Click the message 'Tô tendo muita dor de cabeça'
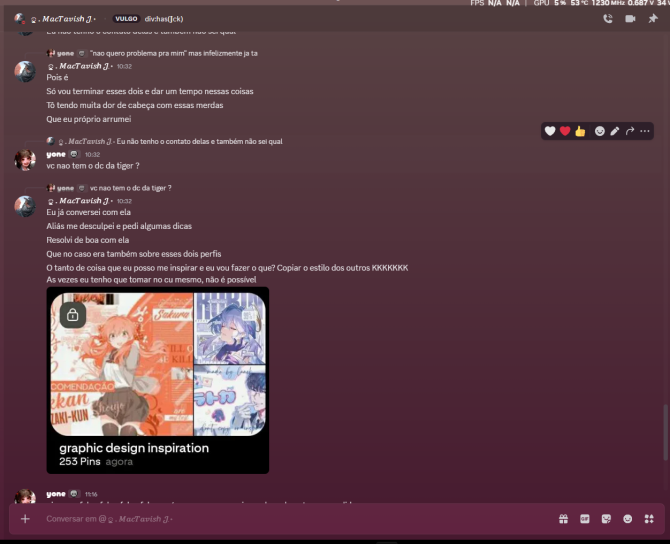 pyautogui.click(x=135, y=105)
